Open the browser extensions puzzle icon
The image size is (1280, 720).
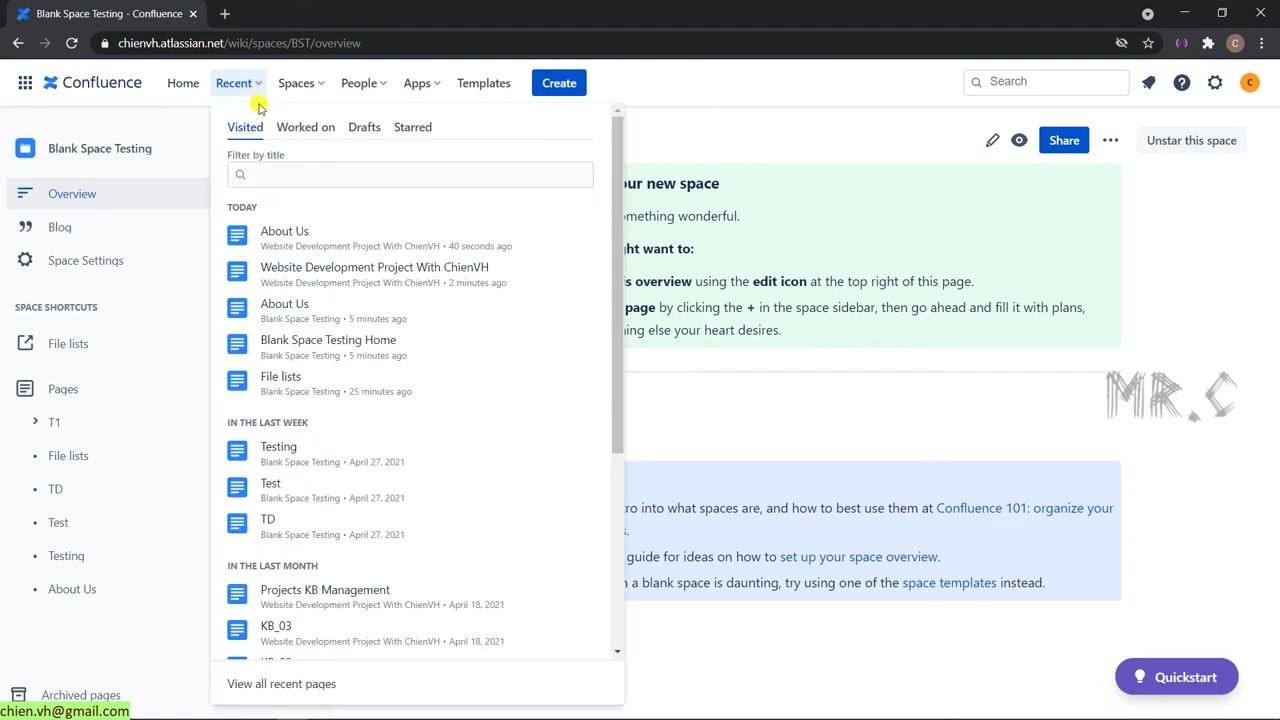click(1208, 43)
